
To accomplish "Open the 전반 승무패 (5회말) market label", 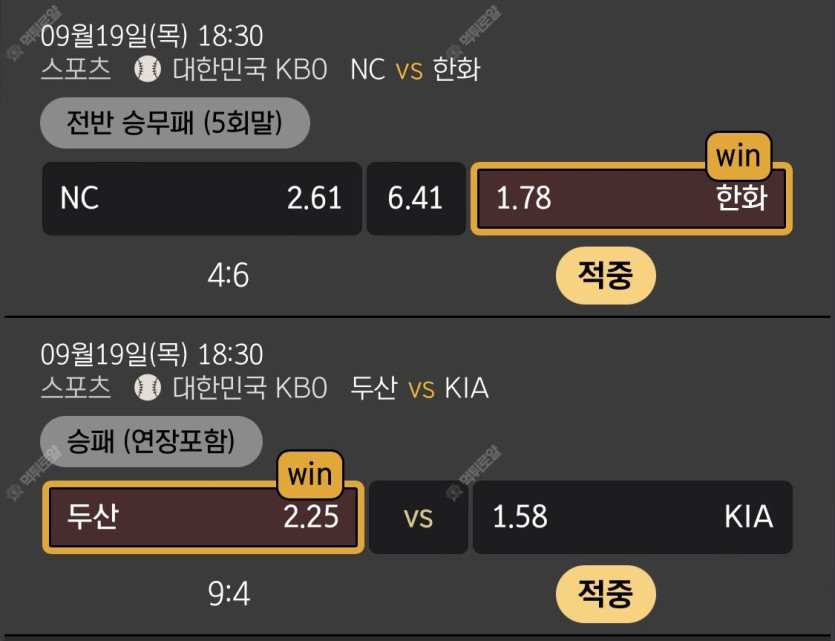I will click(175, 123).
